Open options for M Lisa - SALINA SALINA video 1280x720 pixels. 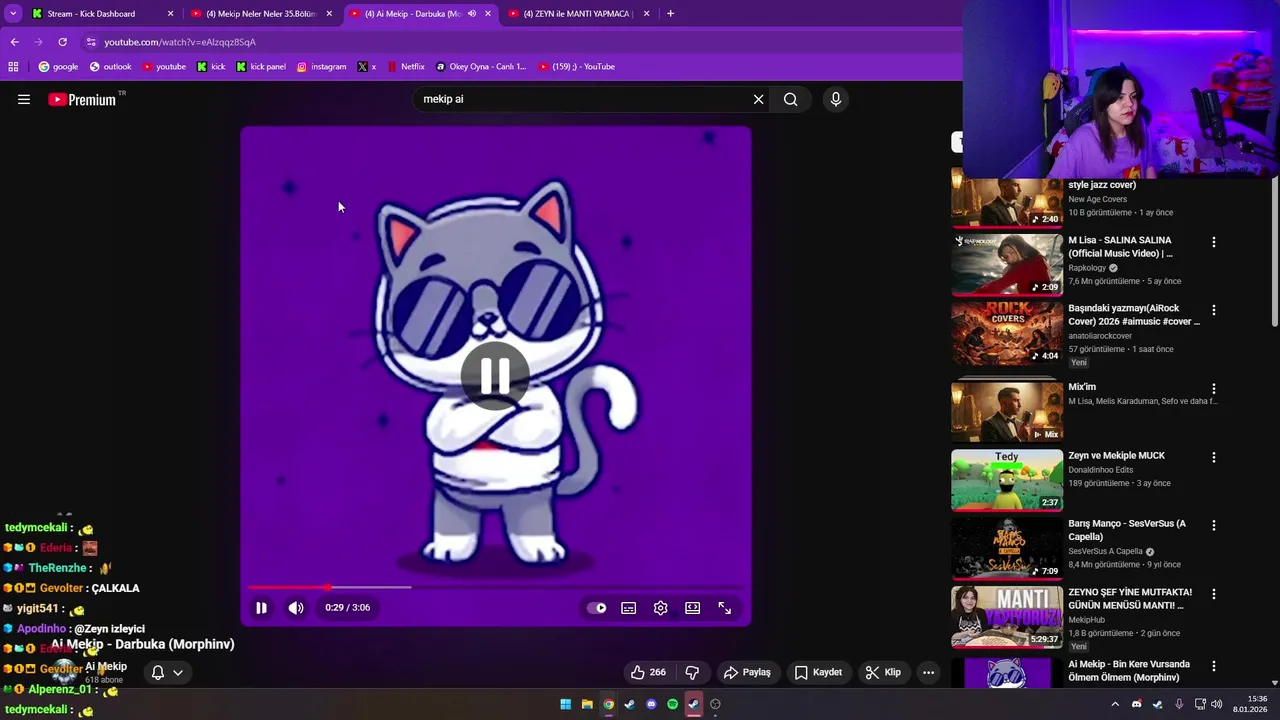pyautogui.click(x=1214, y=242)
